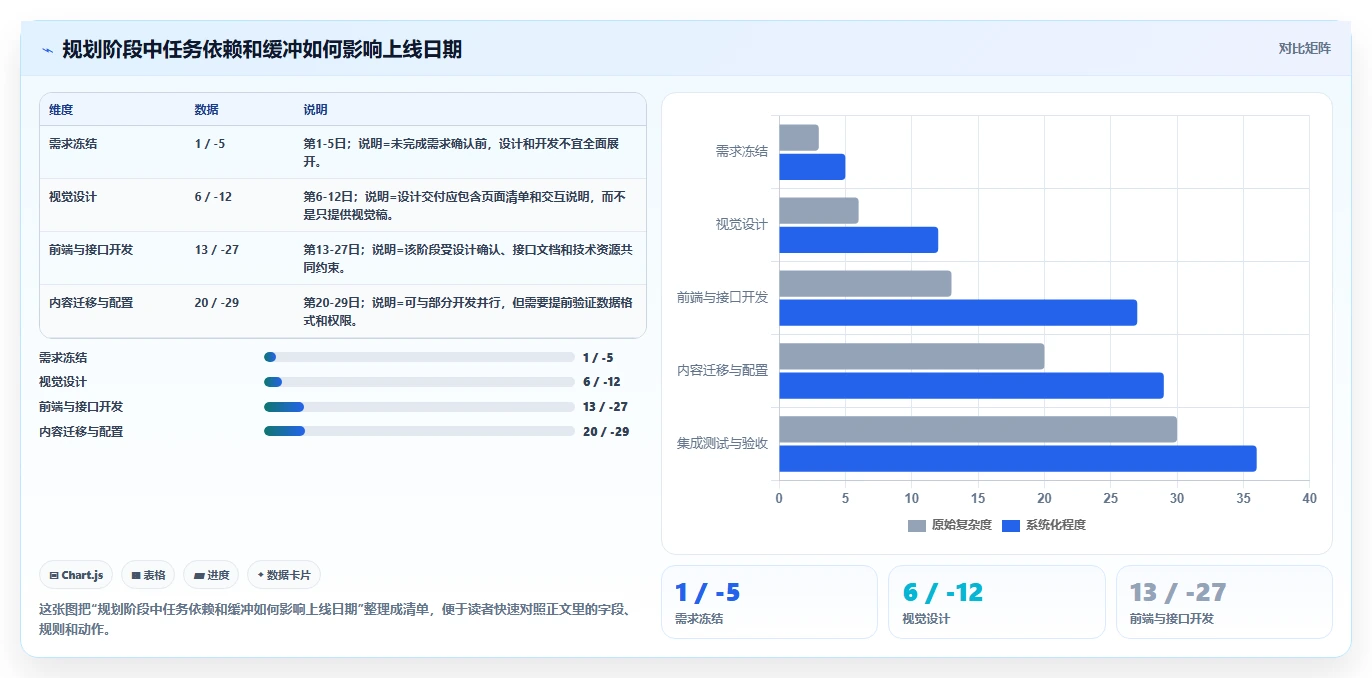Click the 表格 tag chip
Screen dimensions: 1372x678
148,575
